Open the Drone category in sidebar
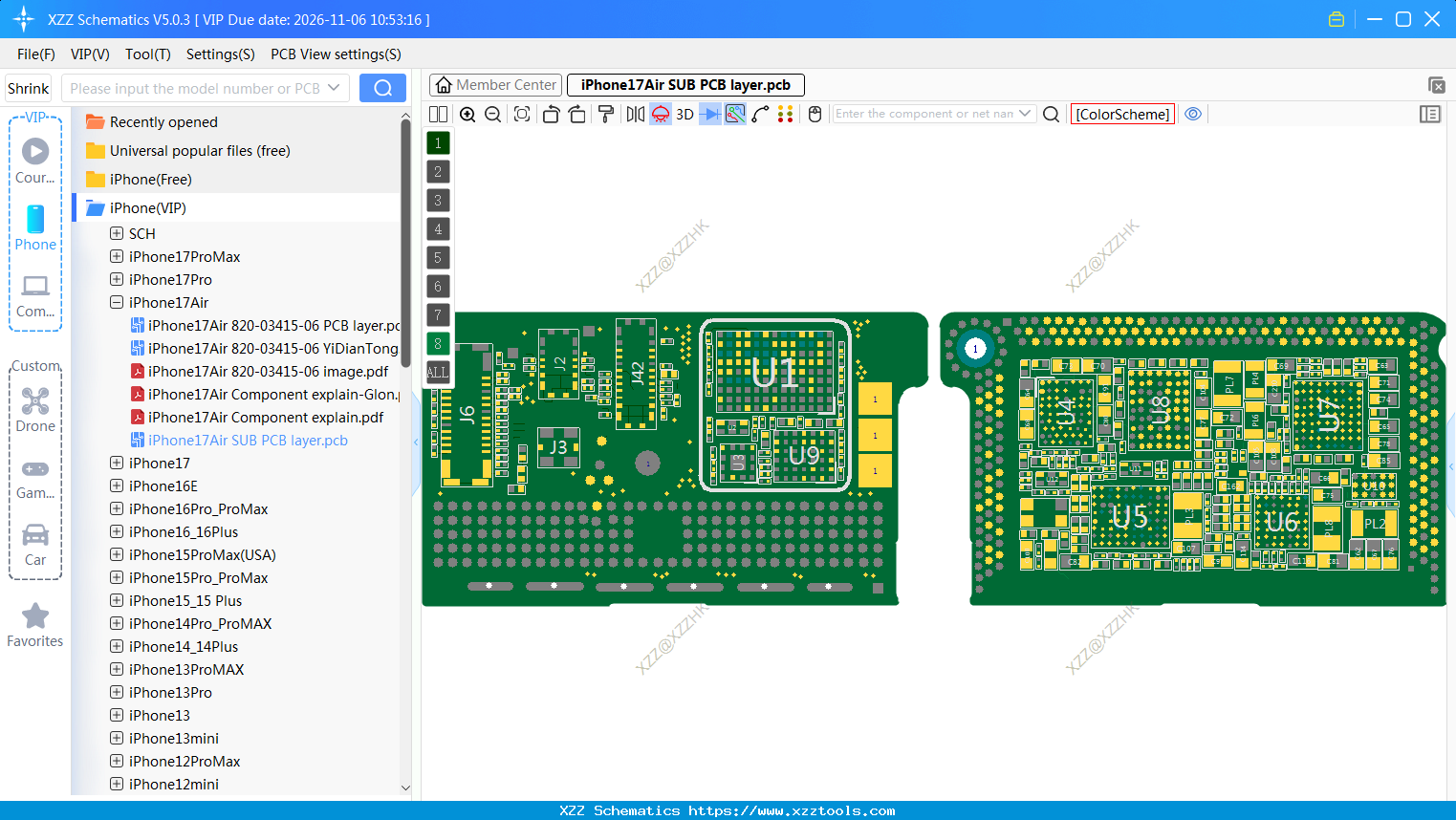This screenshot has width=1456, height=820. (35, 410)
